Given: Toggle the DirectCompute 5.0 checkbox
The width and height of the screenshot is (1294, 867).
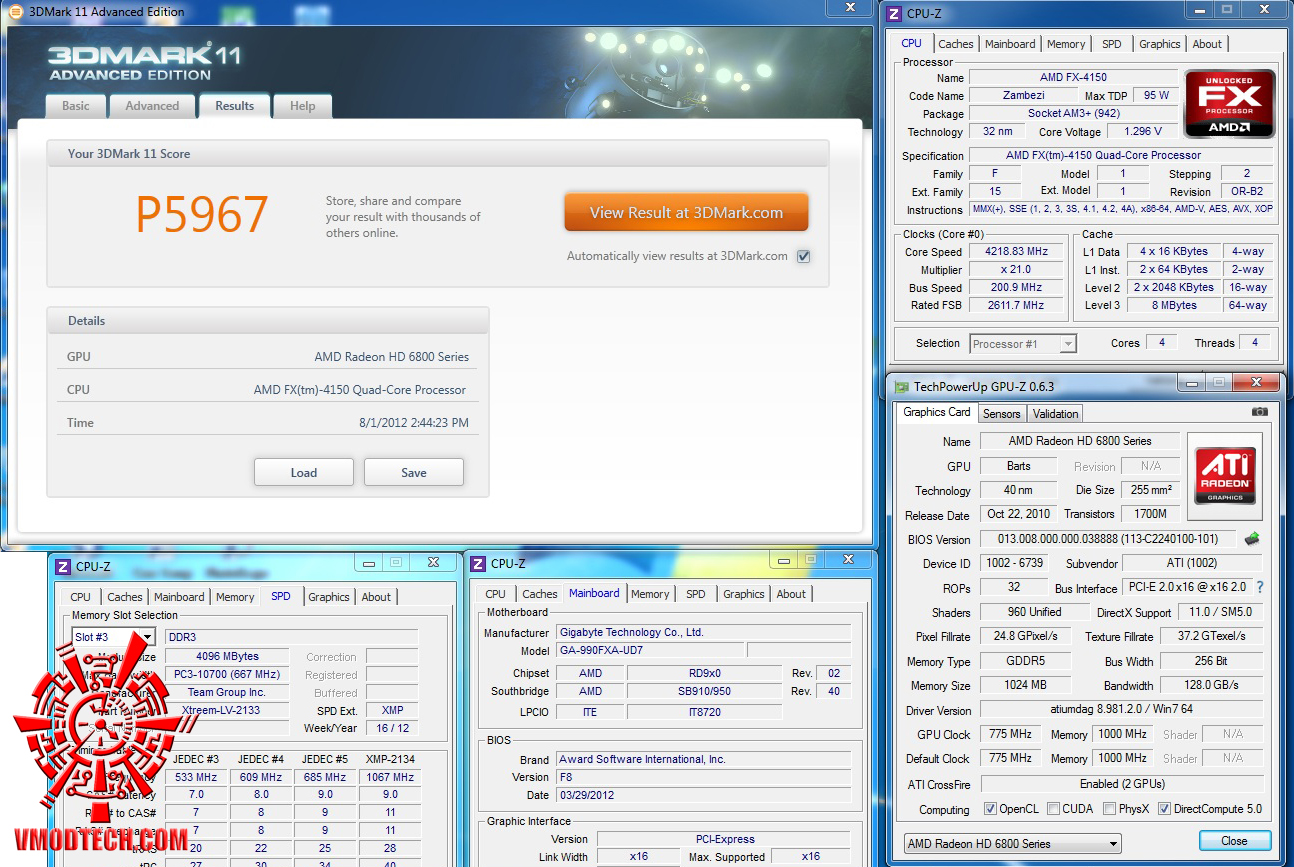Looking at the screenshot, I should click(1165, 809).
